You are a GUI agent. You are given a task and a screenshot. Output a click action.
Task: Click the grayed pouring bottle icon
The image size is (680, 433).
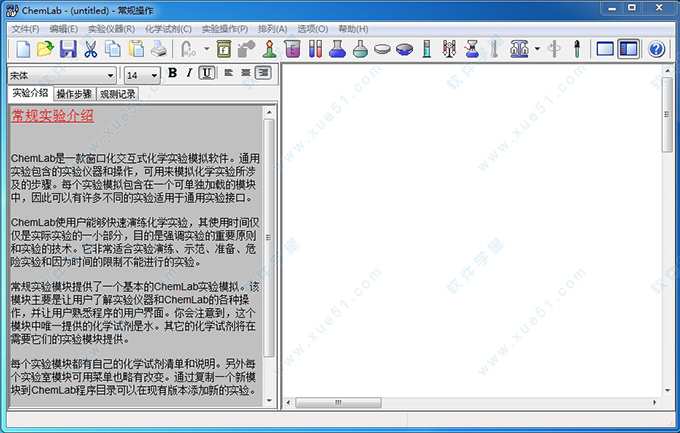point(246,49)
